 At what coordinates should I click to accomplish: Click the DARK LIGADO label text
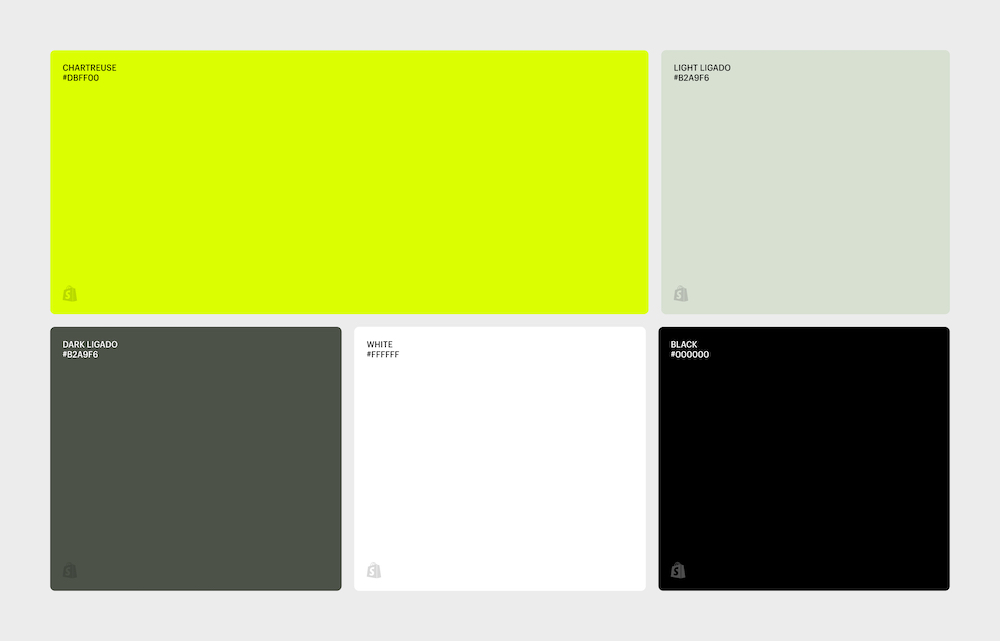[x=90, y=344]
